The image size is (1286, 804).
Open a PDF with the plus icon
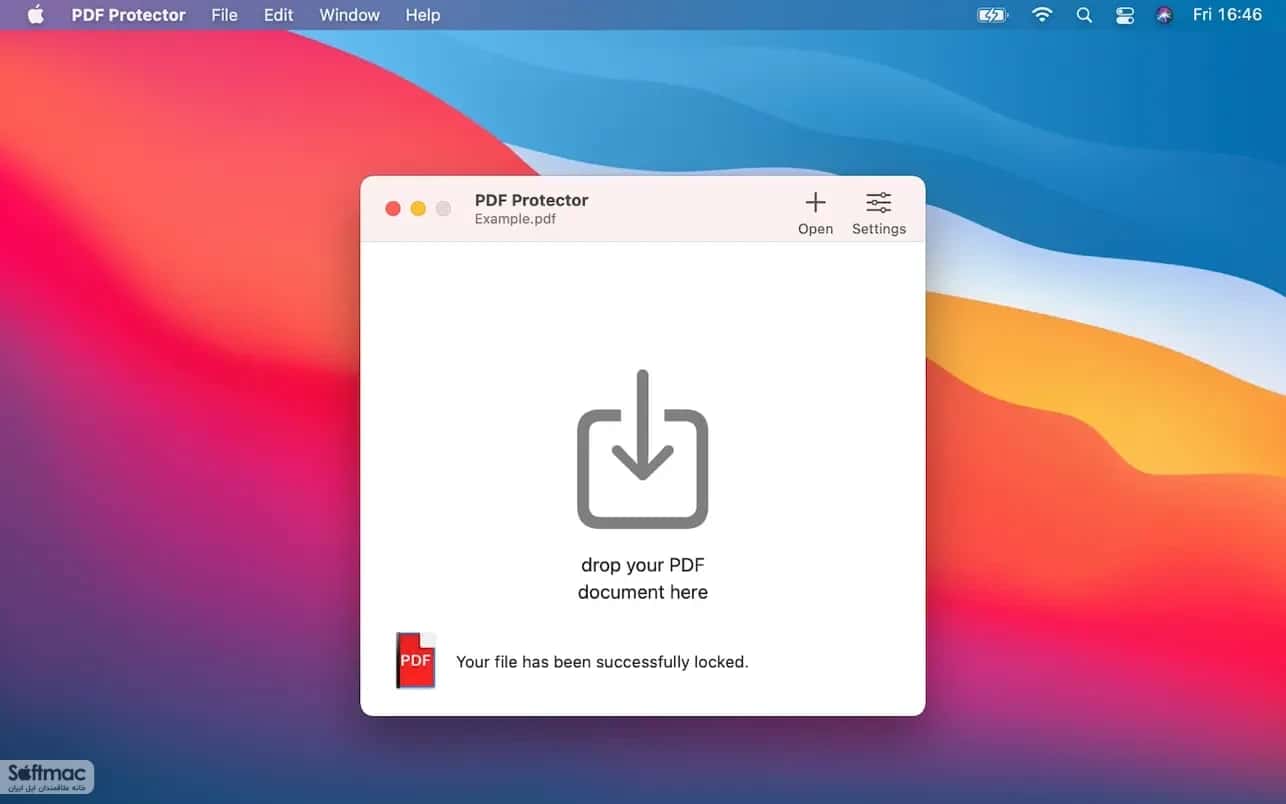click(x=815, y=203)
